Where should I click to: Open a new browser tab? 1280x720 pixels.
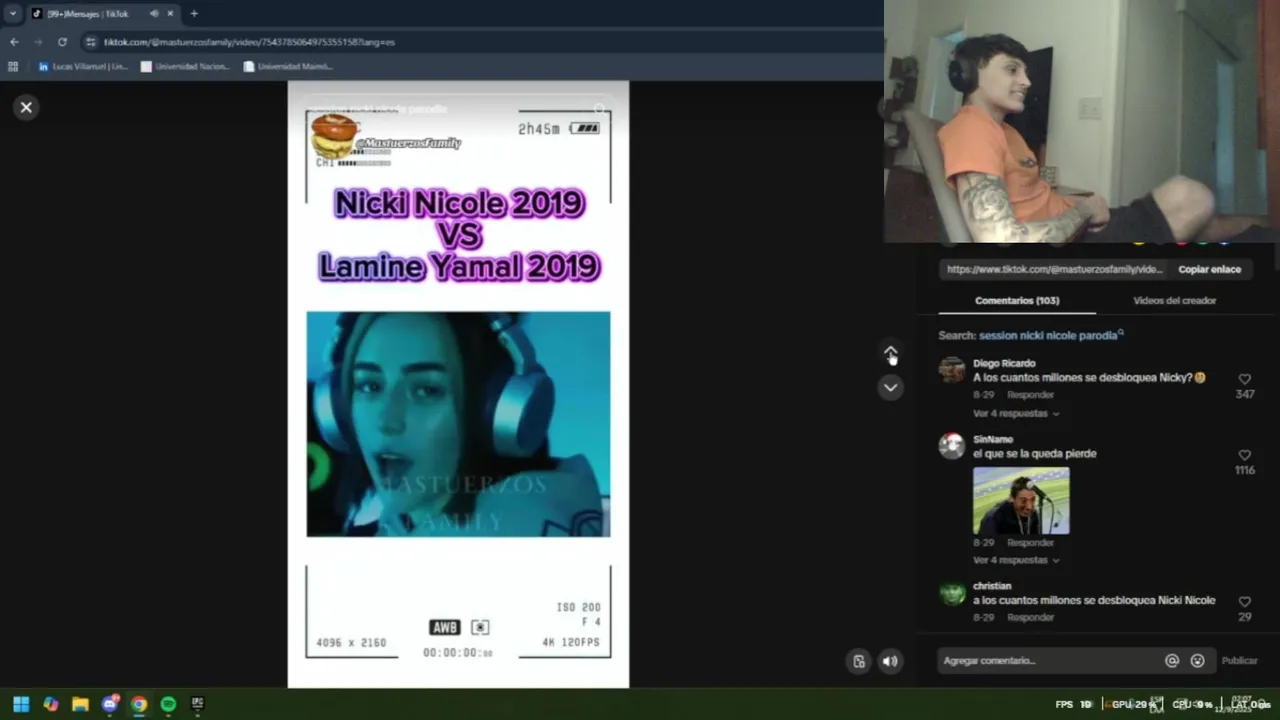tap(194, 13)
